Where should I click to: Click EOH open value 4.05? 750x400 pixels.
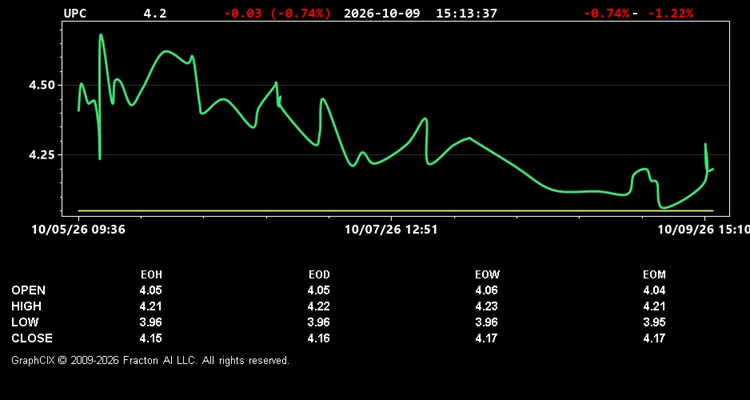(x=151, y=290)
